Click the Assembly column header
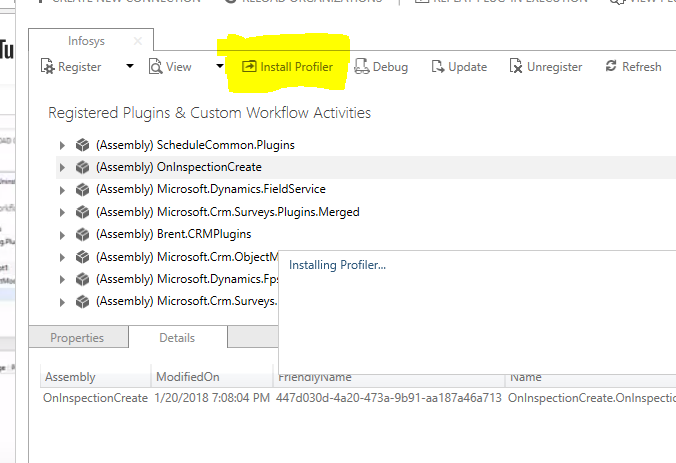Viewport: 676px width, 463px height. click(x=95, y=377)
